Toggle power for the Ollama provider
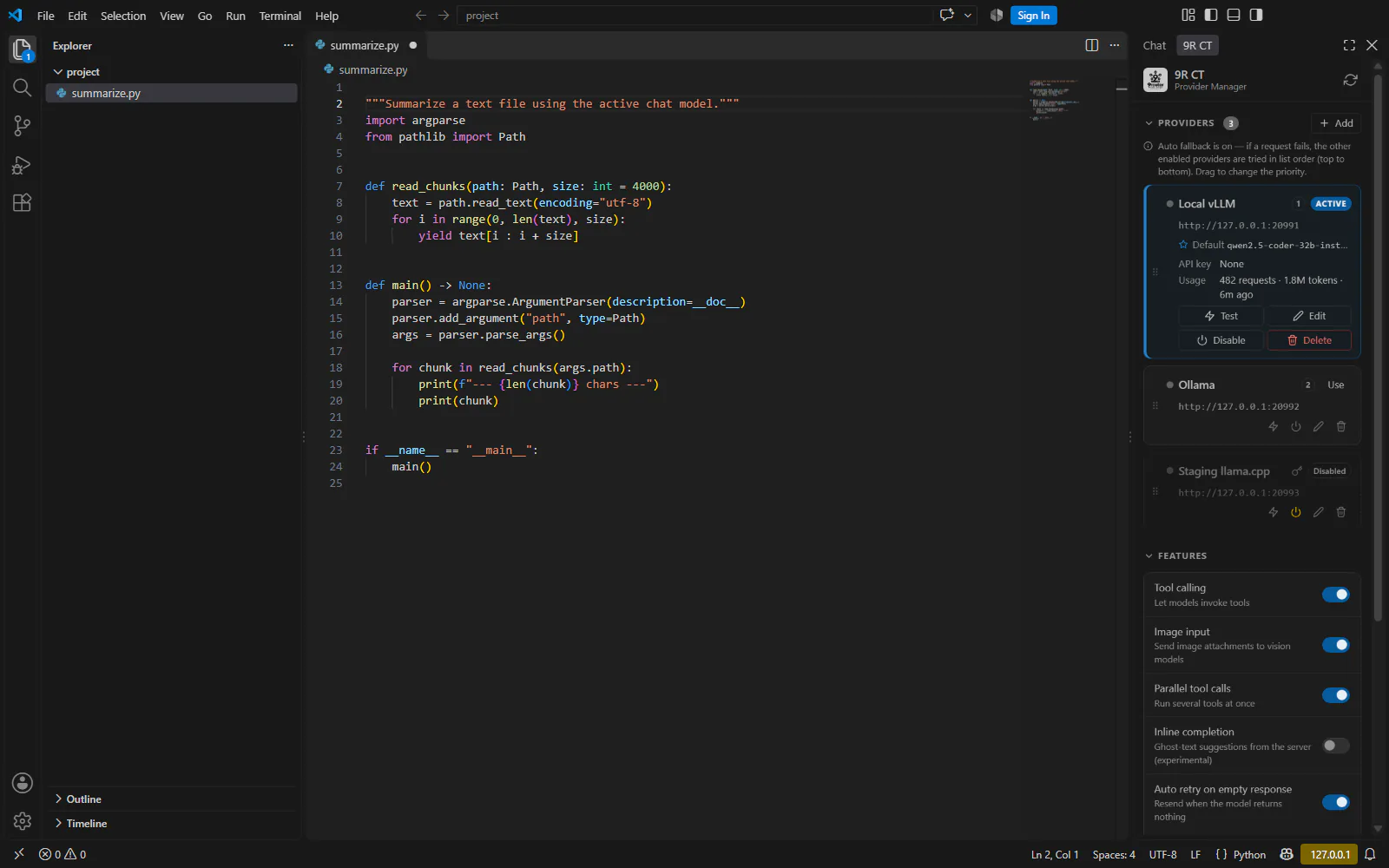The height and width of the screenshot is (868, 1389). (x=1296, y=426)
